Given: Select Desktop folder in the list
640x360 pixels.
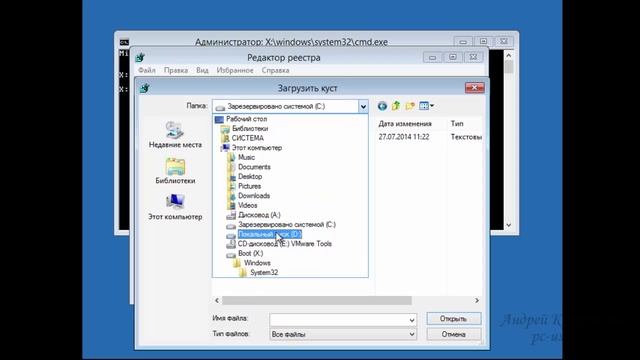Looking at the screenshot, I should (250, 176).
